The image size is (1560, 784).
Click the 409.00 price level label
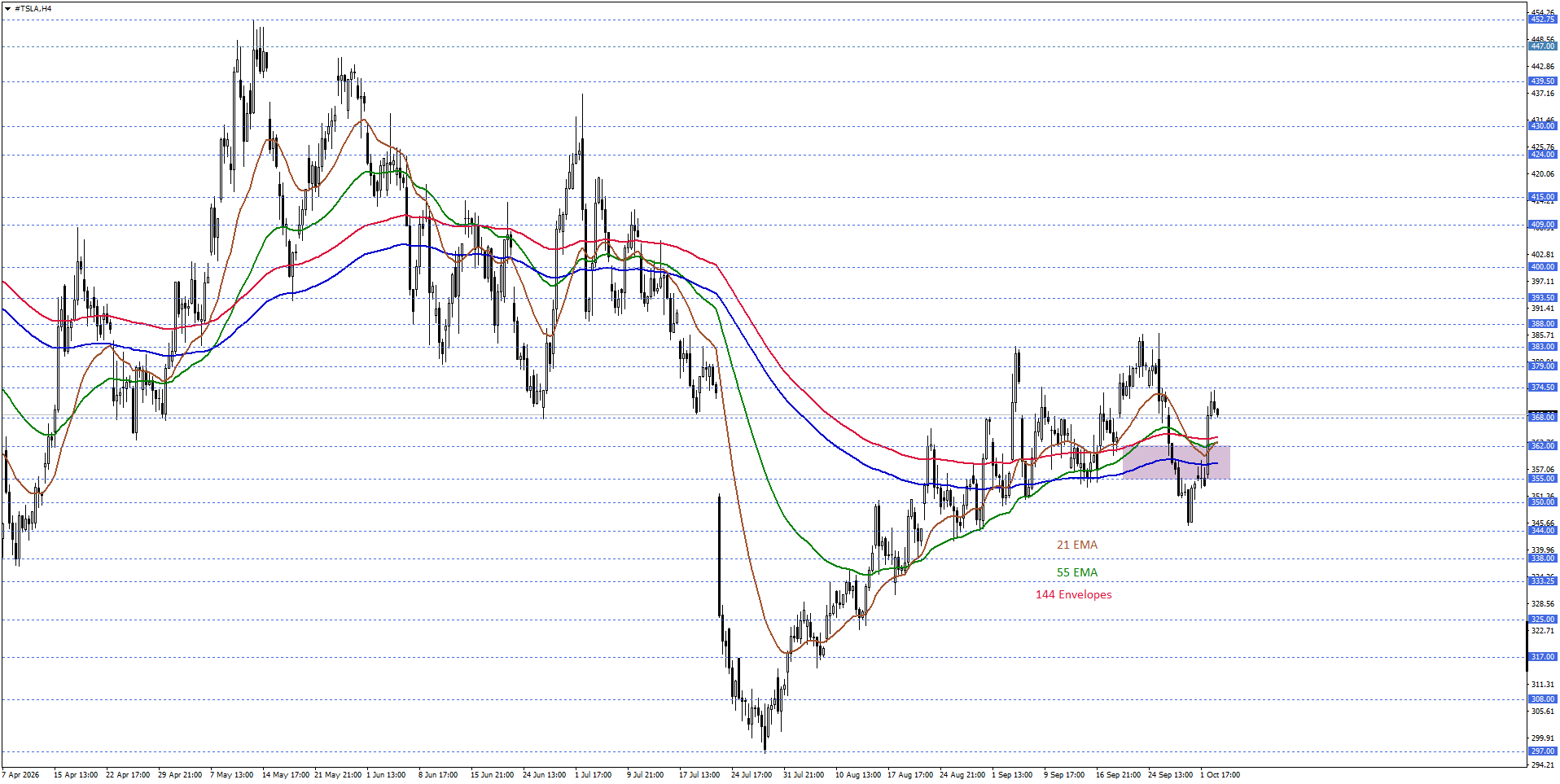pos(1542,225)
